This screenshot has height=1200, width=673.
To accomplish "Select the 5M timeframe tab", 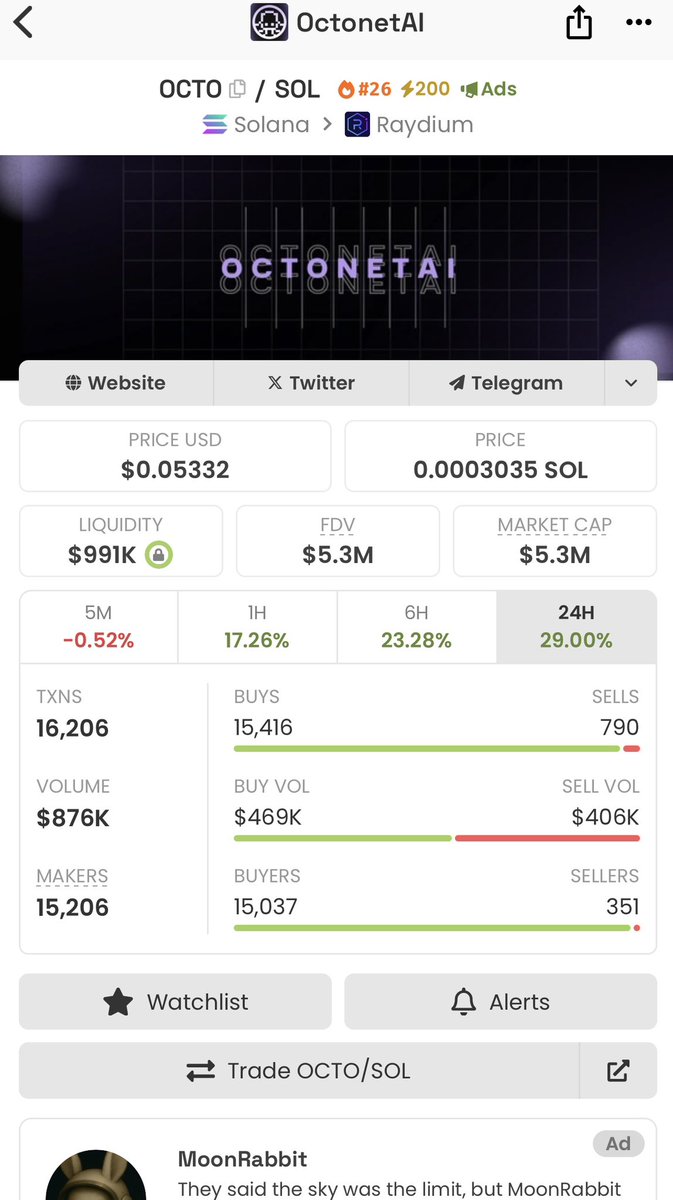I will [98, 627].
